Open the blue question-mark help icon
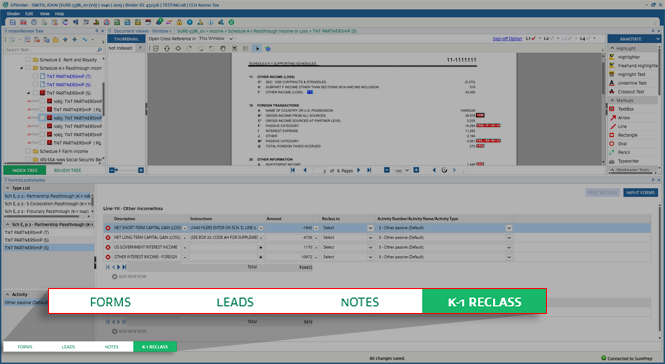Screen dimensions: 665x364 click(x=190, y=22)
